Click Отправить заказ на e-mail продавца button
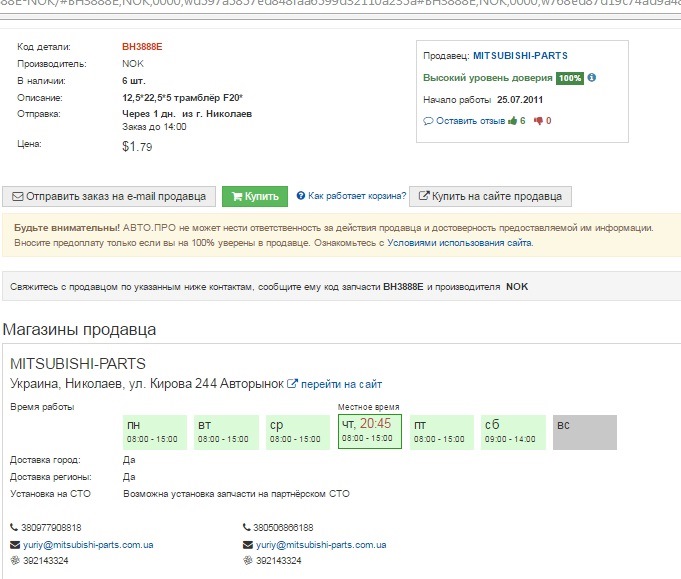Screen dimensions: 681x579 109,196
